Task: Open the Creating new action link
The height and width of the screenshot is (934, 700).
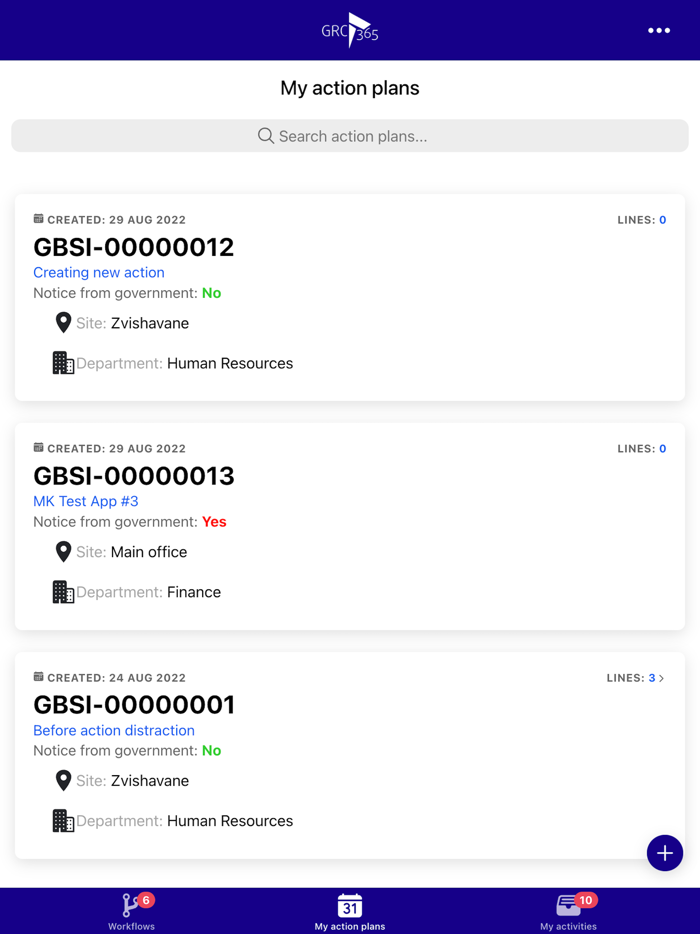Action: click(x=98, y=272)
